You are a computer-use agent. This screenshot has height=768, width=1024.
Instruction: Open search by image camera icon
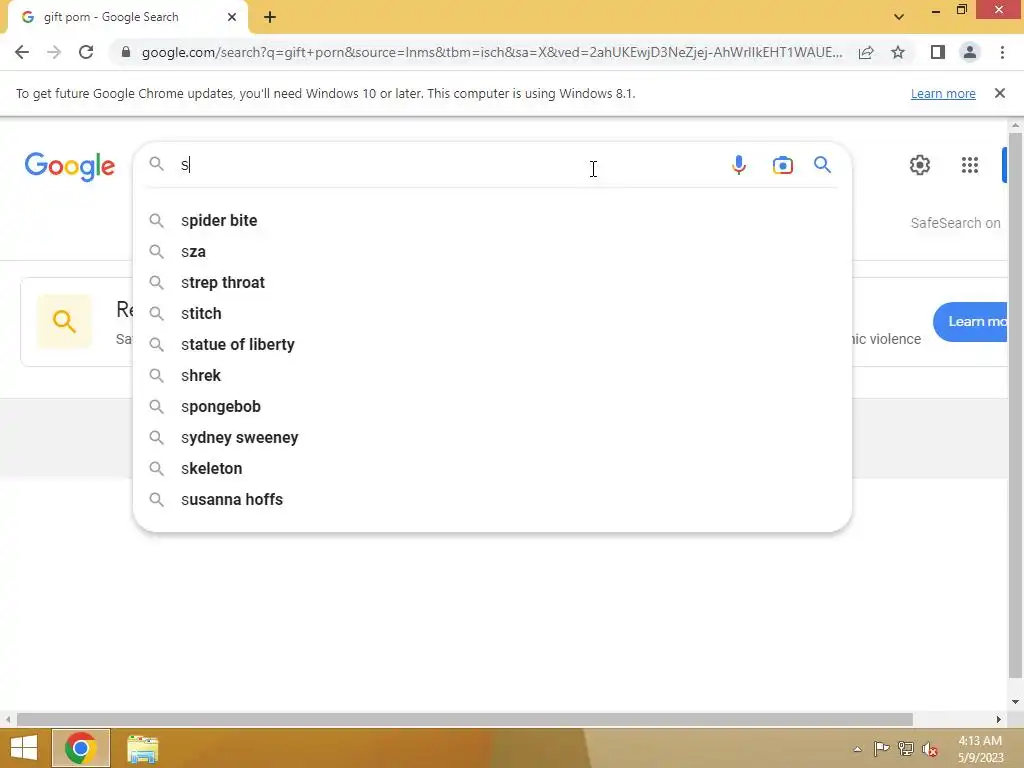[782, 165]
